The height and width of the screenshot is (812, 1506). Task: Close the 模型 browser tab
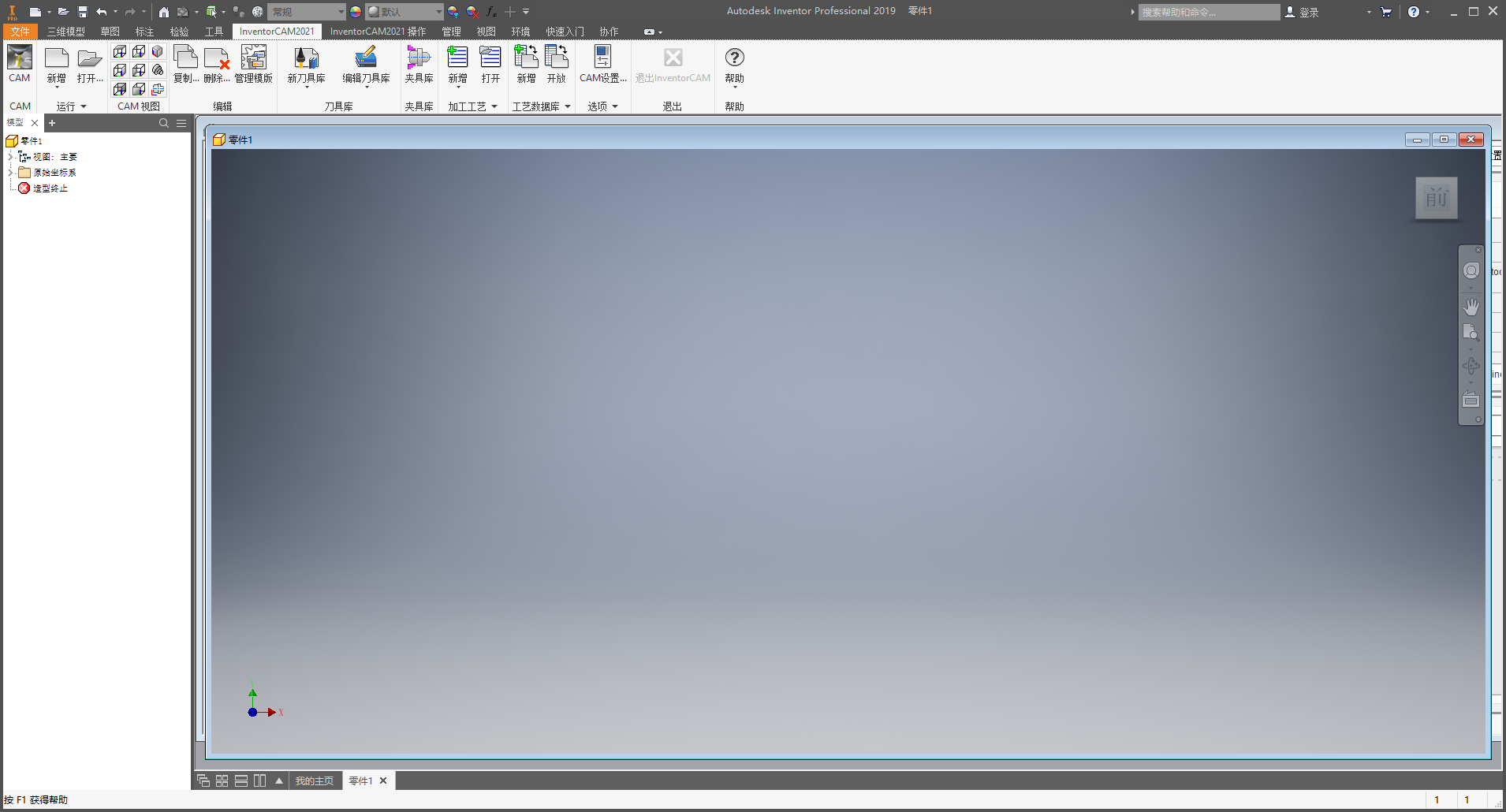pyautogui.click(x=35, y=123)
